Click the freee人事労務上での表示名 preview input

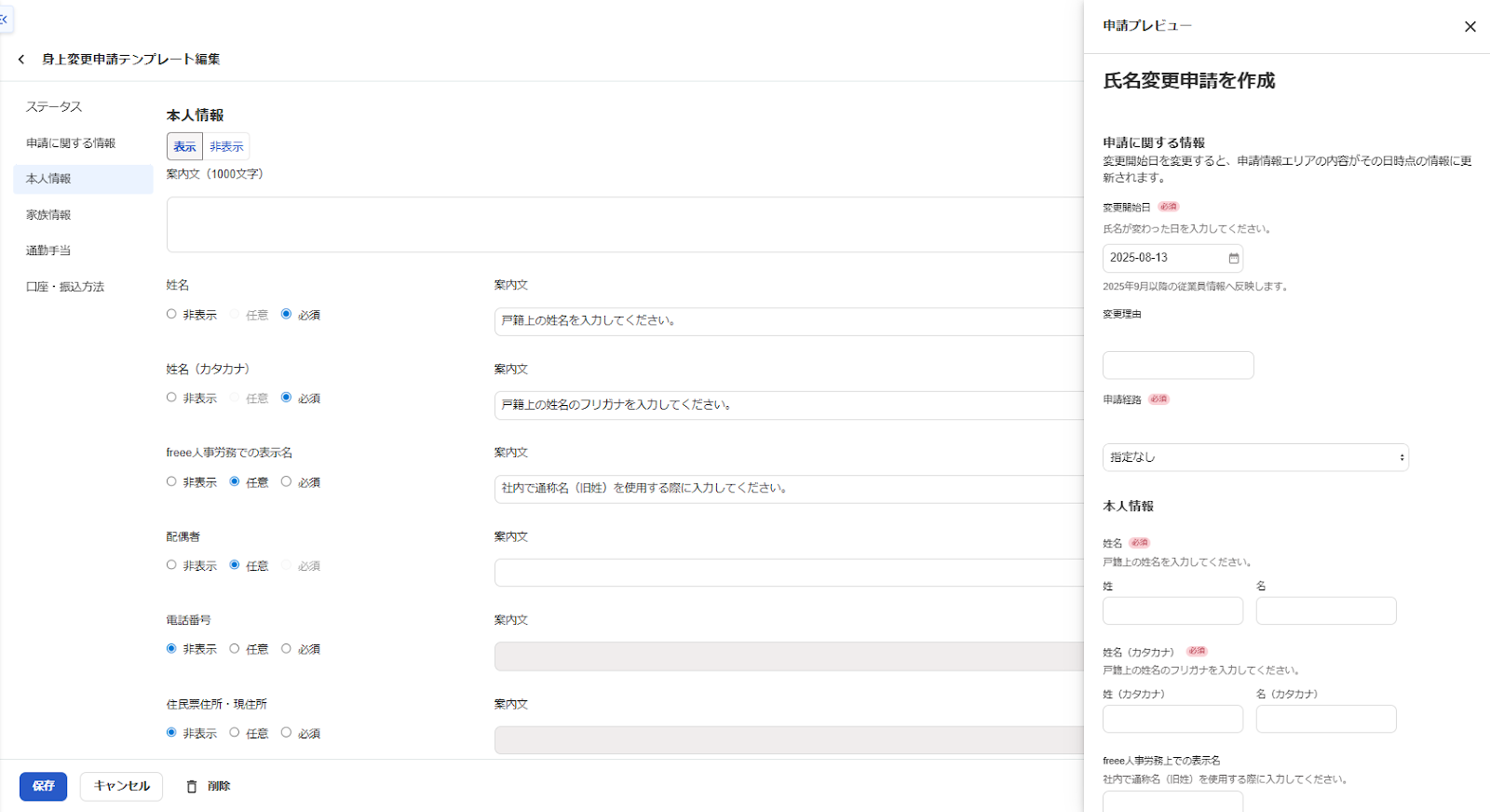pyautogui.click(x=1172, y=802)
